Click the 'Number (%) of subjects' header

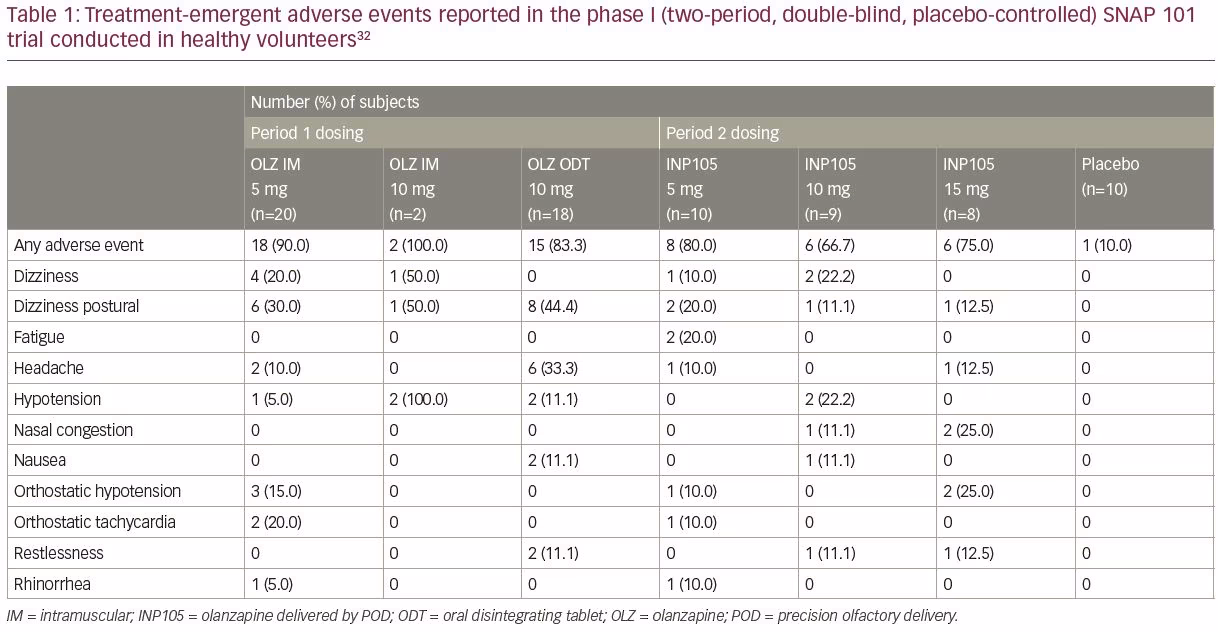[335, 102]
